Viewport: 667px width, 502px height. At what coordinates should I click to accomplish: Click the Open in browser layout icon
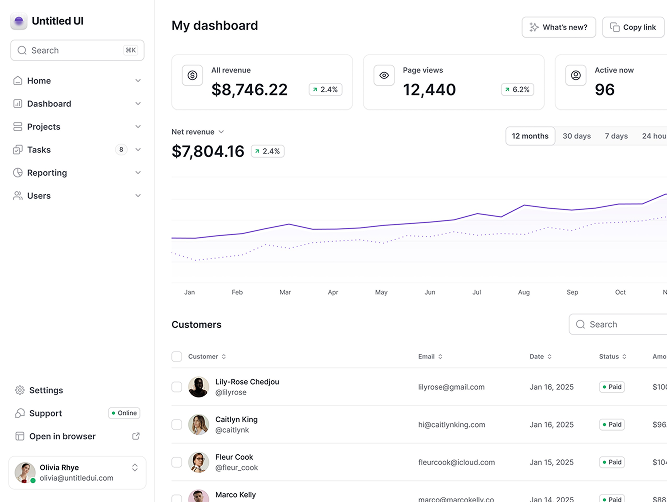(x=20, y=436)
